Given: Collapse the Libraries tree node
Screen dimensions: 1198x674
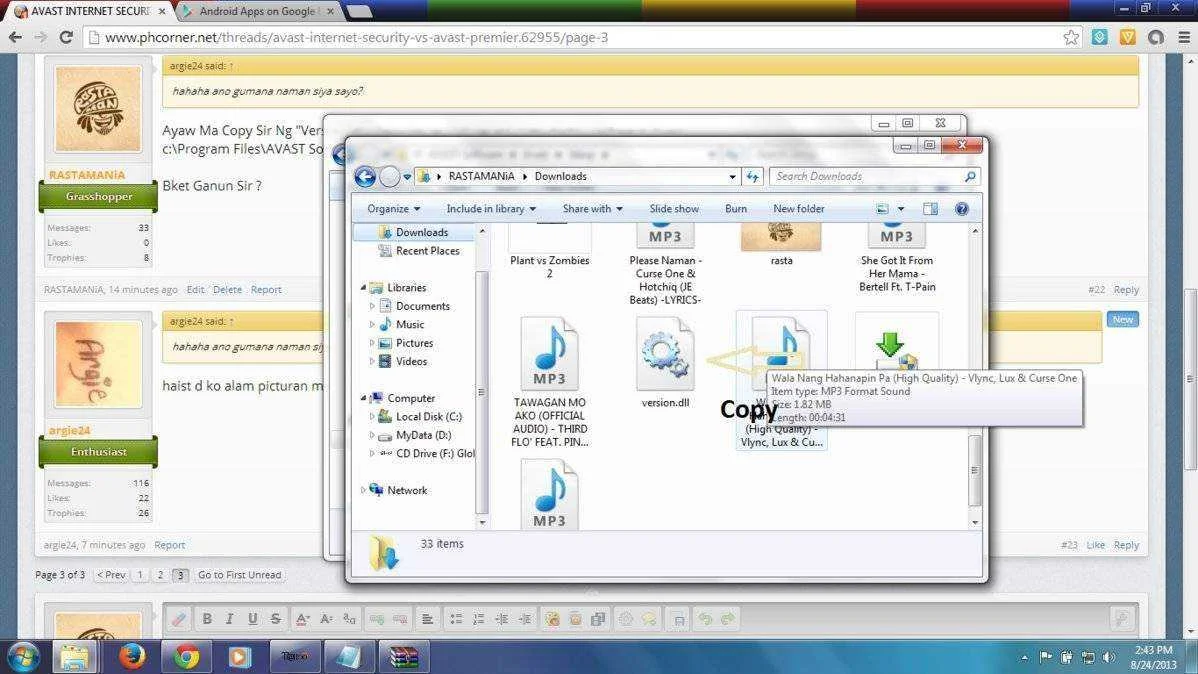Looking at the screenshot, I should [364, 287].
